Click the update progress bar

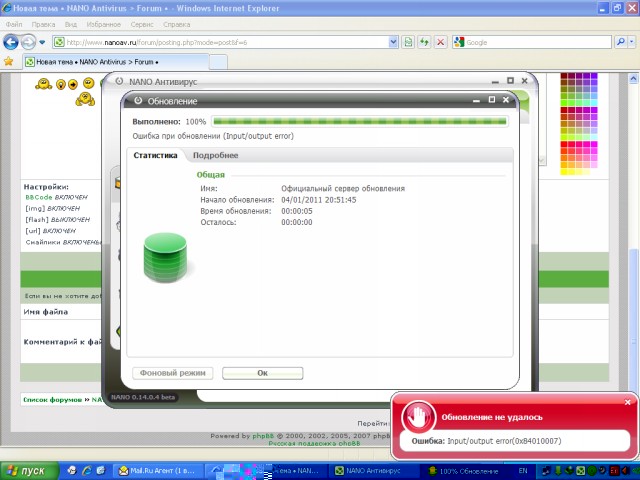tap(359, 121)
